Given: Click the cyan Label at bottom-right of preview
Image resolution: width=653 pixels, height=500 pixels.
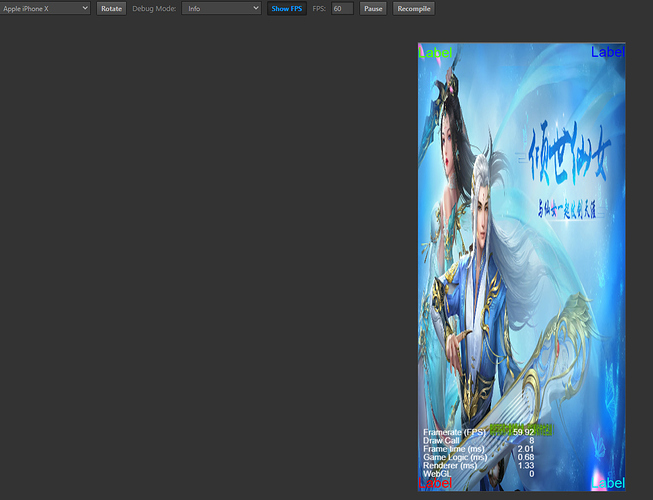Looking at the screenshot, I should click(x=608, y=483).
